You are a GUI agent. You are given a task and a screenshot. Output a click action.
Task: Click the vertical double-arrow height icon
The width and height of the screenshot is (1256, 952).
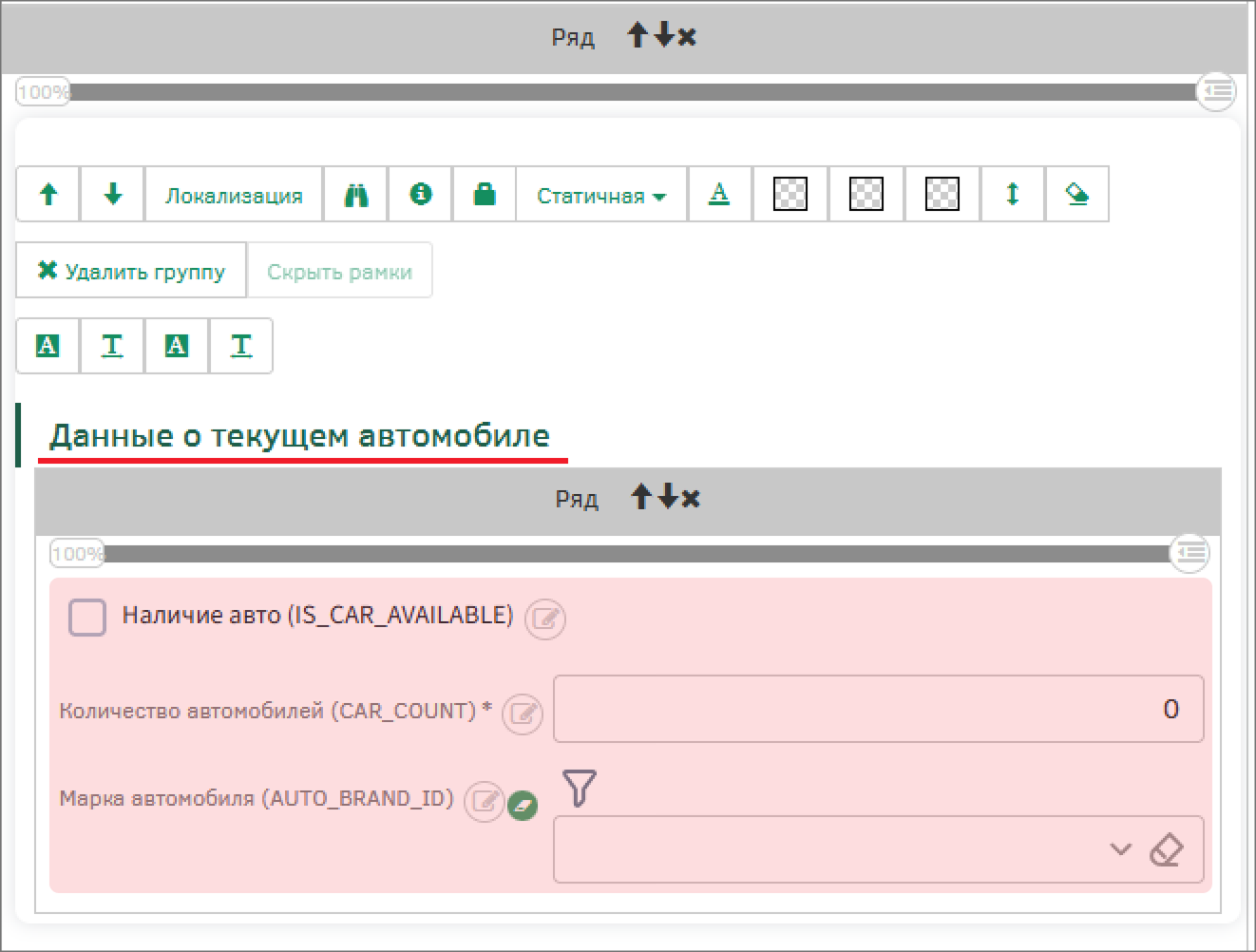pyautogui.click(x=1012, y=195)
